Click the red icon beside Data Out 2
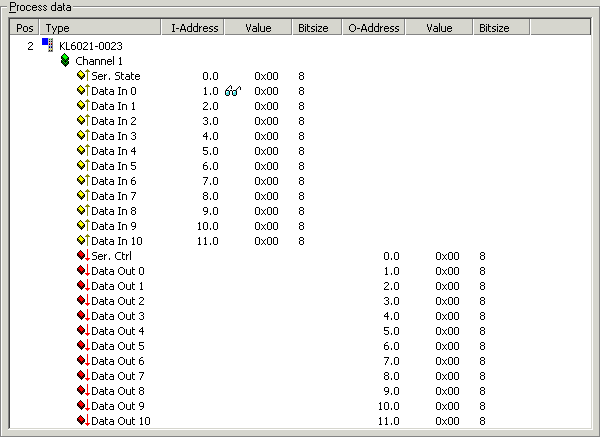600x437 pixels. click(x=83, y=300)
